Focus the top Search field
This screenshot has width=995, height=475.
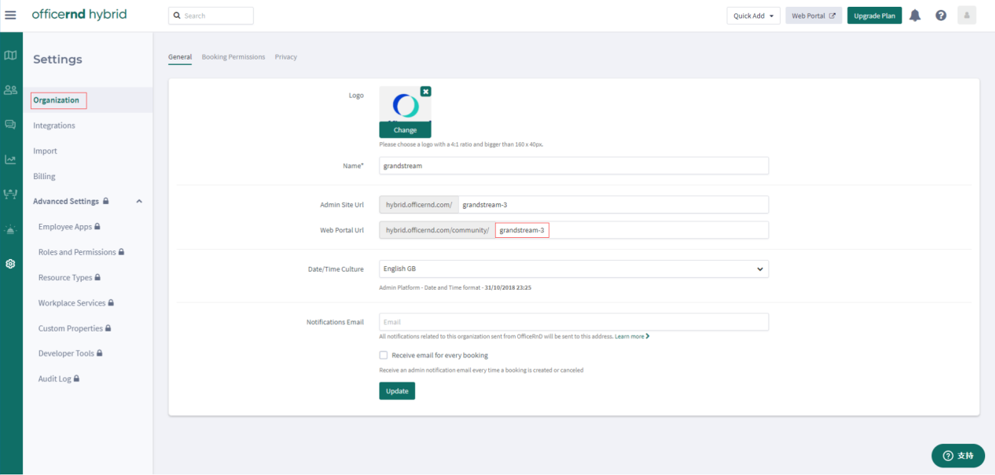pyautogui.click(x=211, y=16)
